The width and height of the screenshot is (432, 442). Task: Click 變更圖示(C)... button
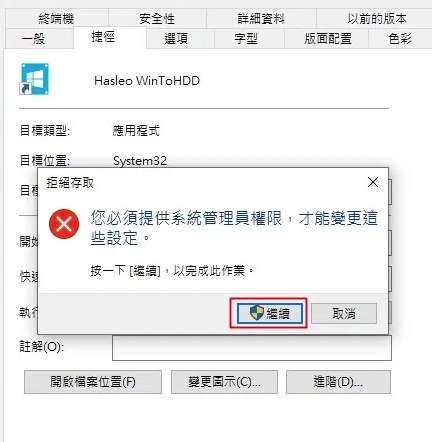(x=224, y=382)
